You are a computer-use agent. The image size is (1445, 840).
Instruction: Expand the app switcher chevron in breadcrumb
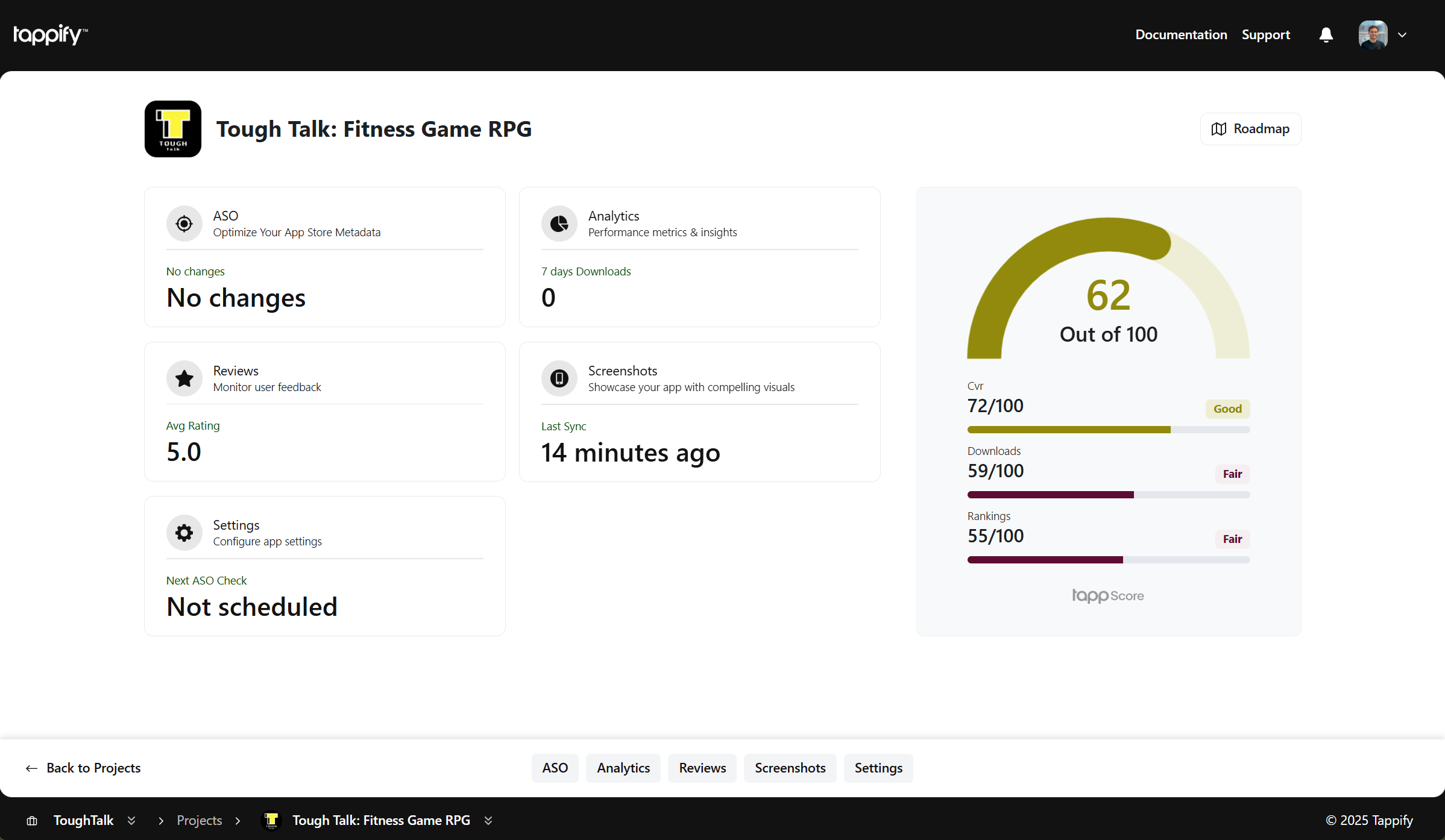pyautogui.click(x=488, y=821)
